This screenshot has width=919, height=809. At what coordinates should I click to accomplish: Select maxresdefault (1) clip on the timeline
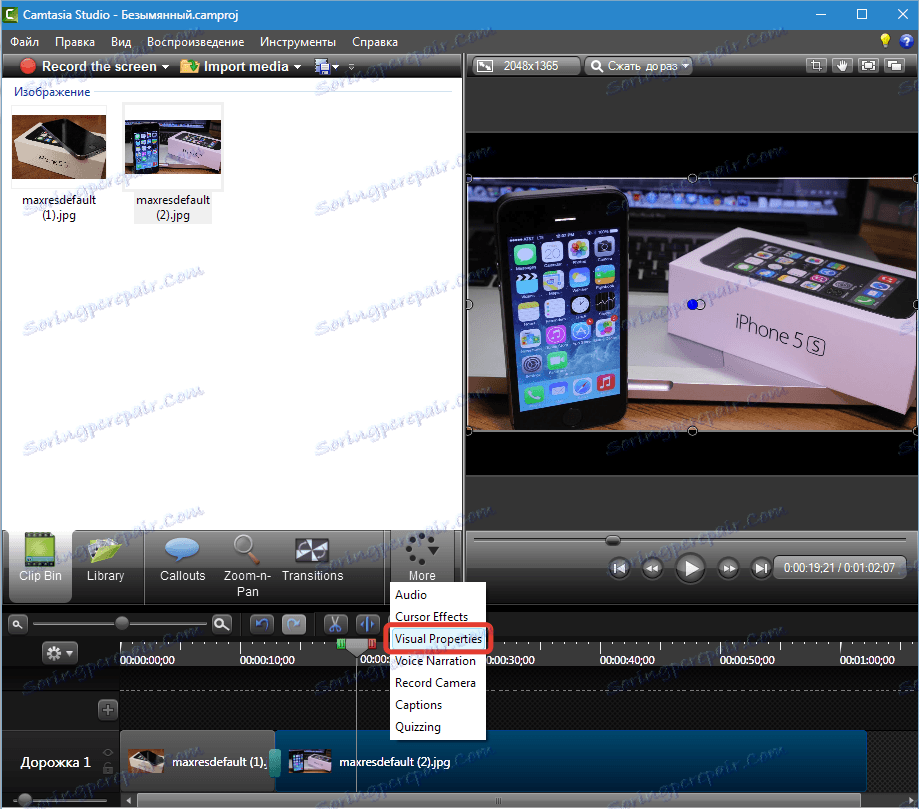[x=197, y=762]
